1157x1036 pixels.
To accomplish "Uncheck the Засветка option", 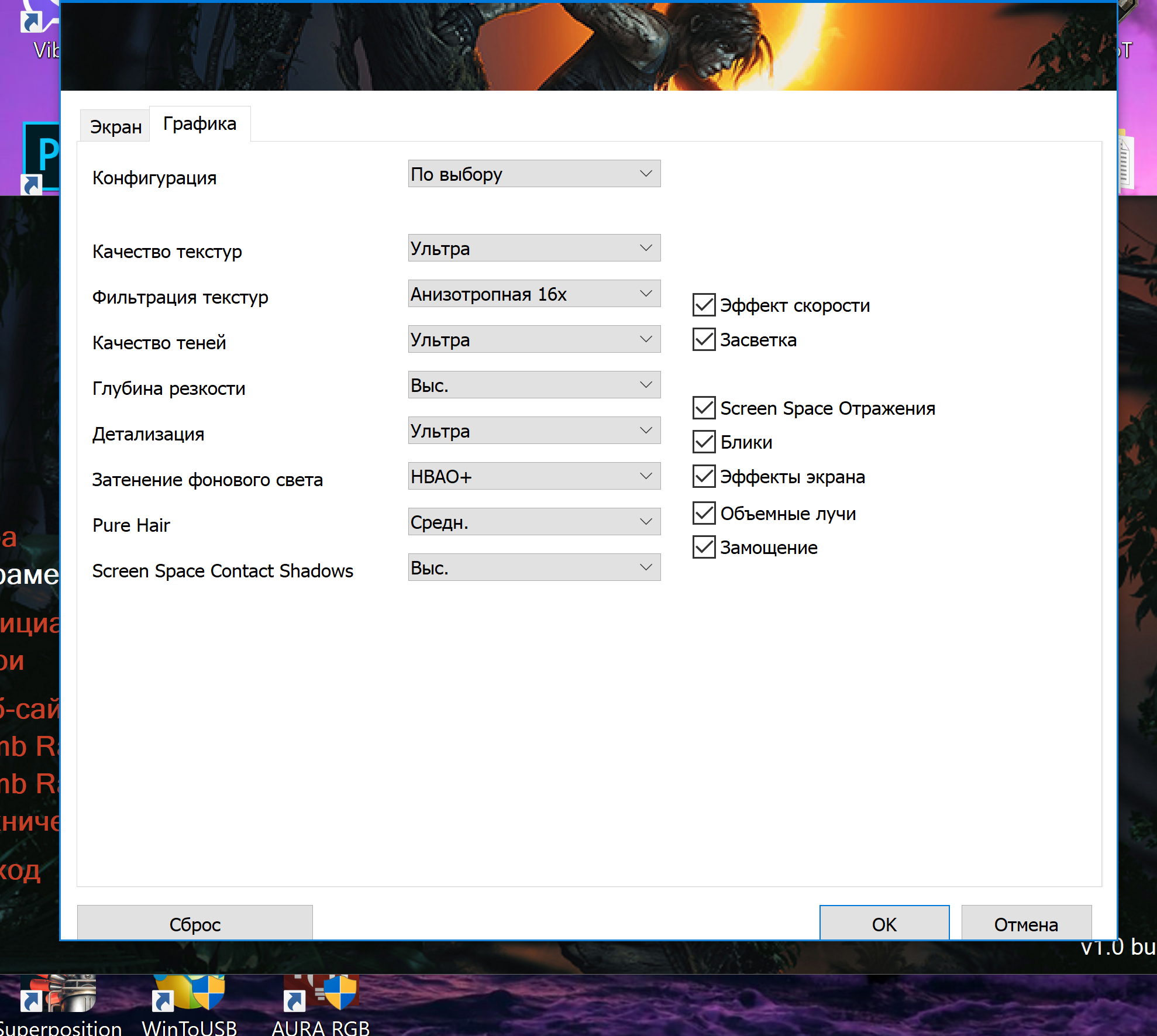I will click(x=704, y=340).
